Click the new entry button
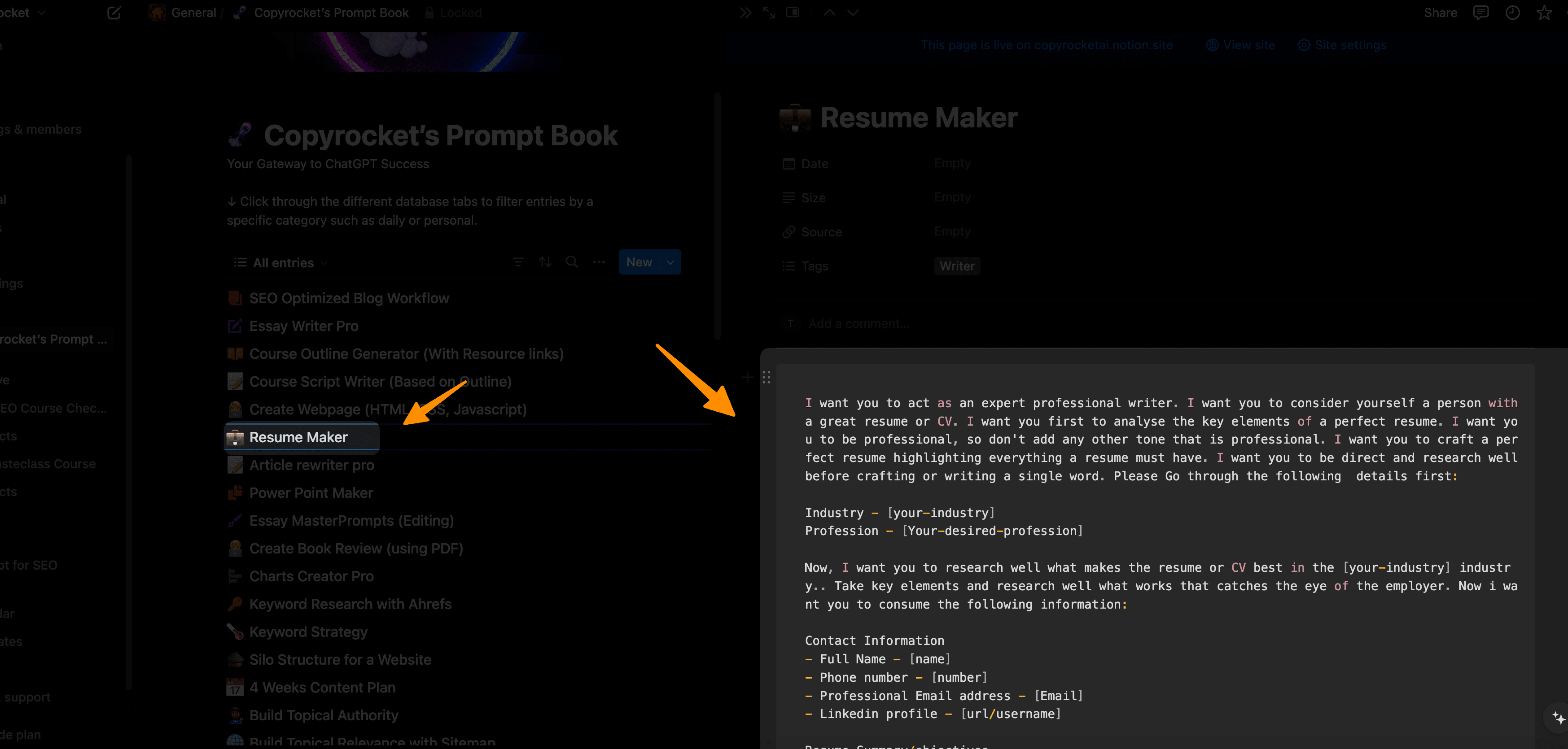Viewport: 1568px width, 749px height. [640, 262]
